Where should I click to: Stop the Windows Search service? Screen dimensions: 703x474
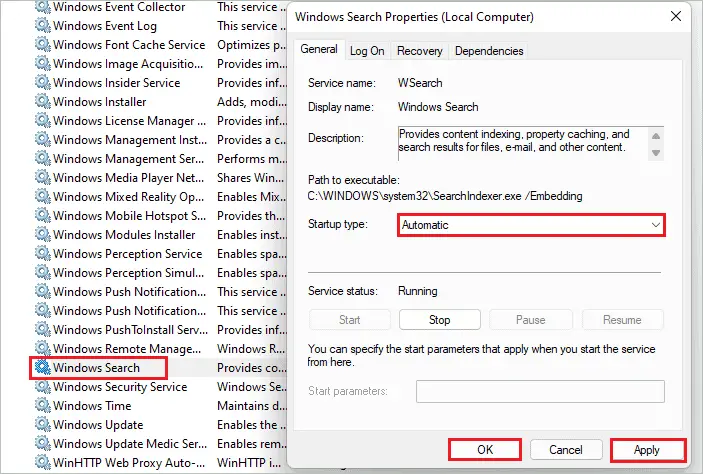(439, 320)
